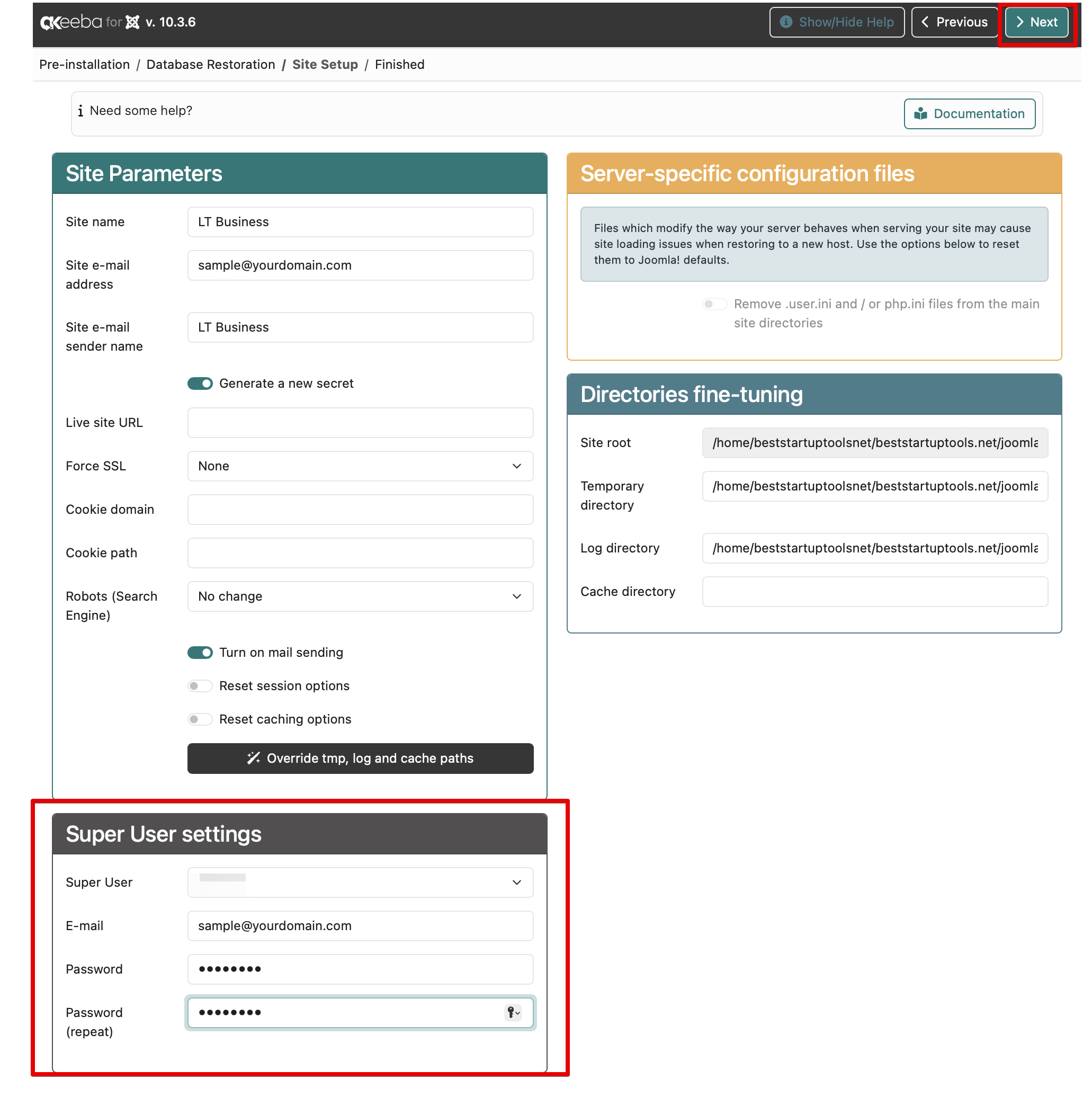This screenshot has height=1097, width=1092.
Task: Open the Force SSL dropdown
Action: 361,466
